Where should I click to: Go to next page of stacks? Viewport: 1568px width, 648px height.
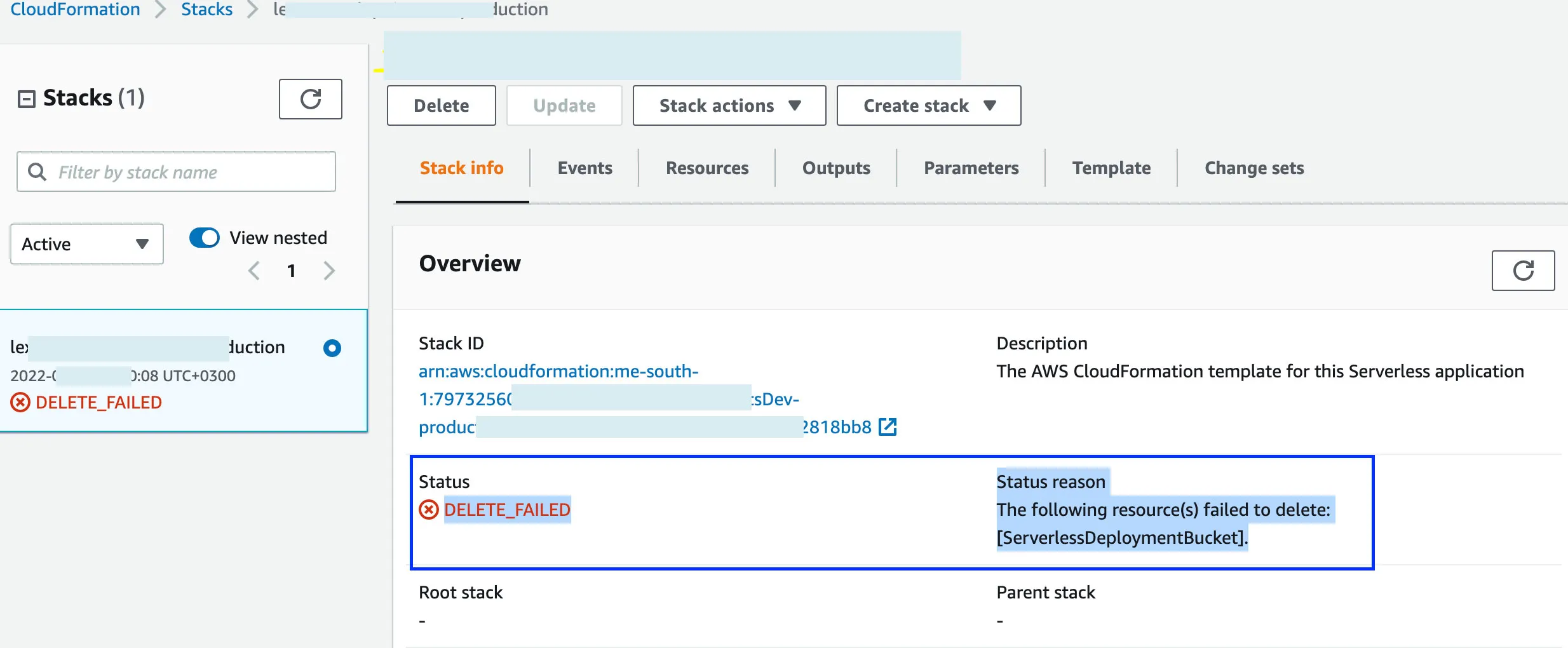pyautogui.click(x=328, y=271)
